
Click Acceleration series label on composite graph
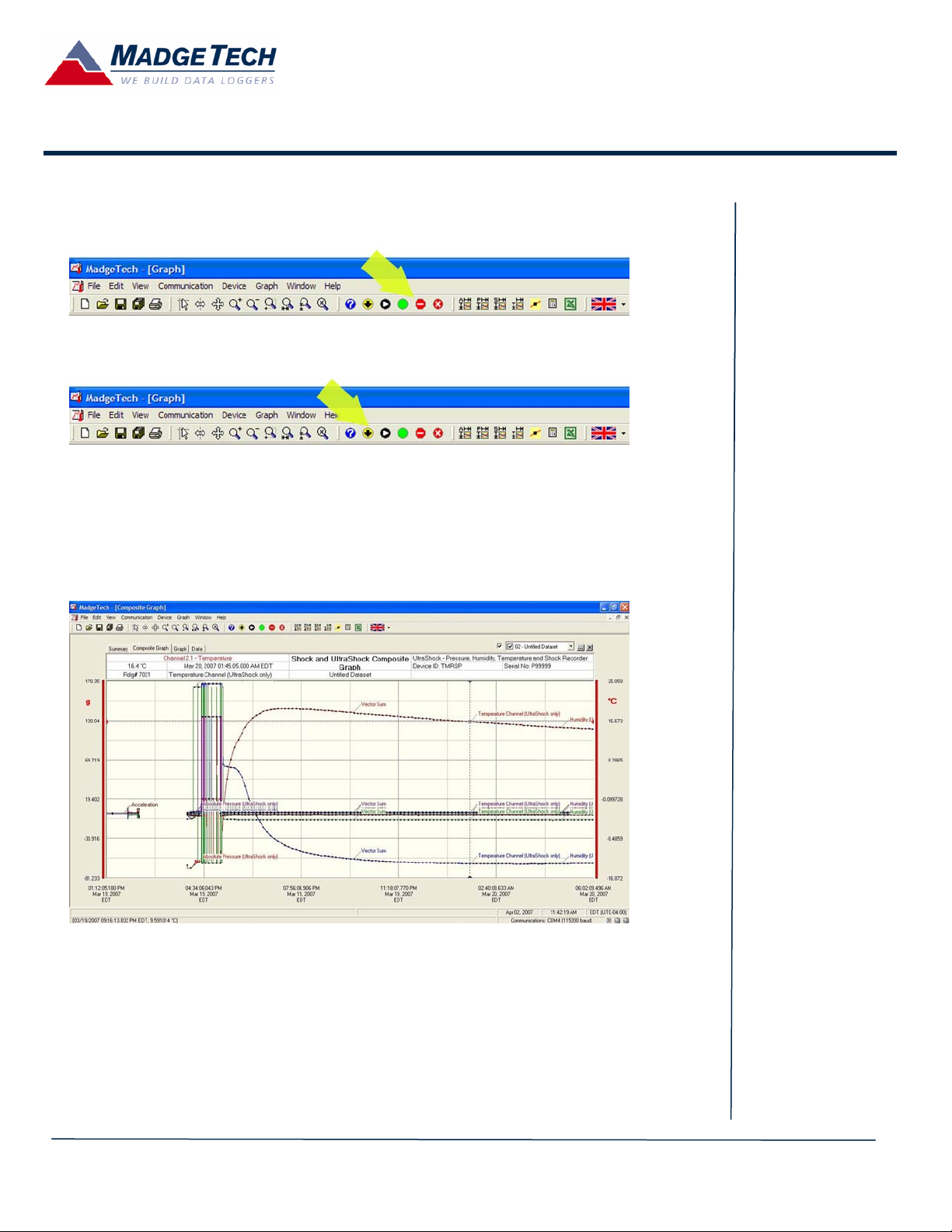pyautogui.click(x=145, y=804)
